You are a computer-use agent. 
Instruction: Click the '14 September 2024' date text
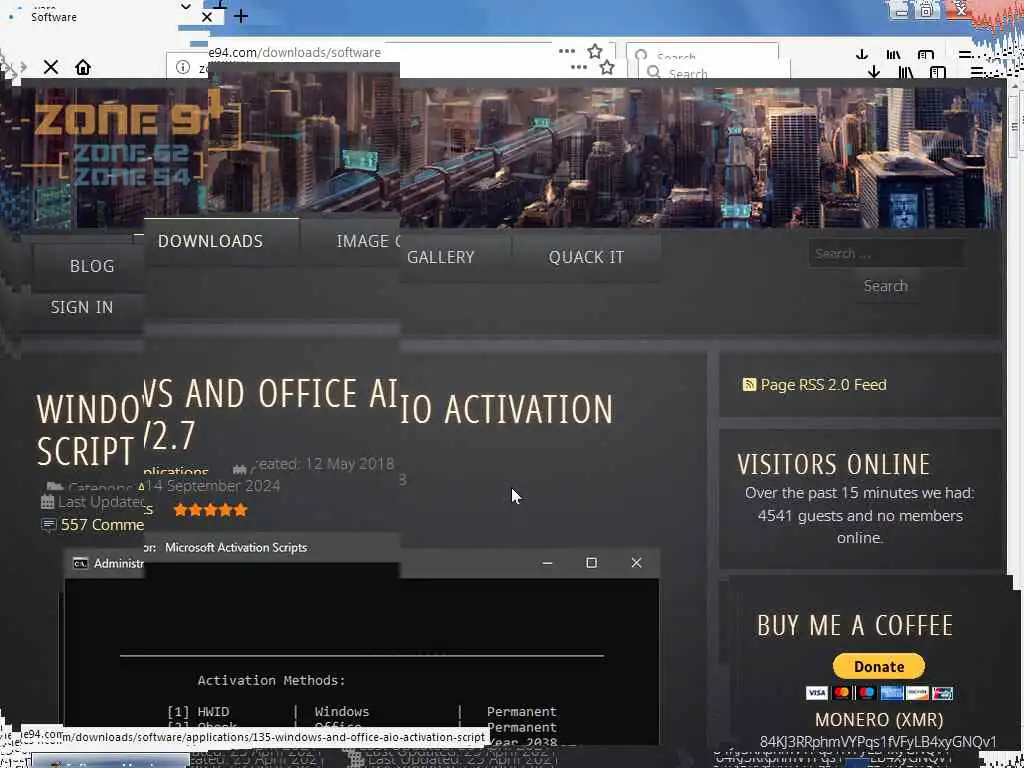click(x=214, y=486)
